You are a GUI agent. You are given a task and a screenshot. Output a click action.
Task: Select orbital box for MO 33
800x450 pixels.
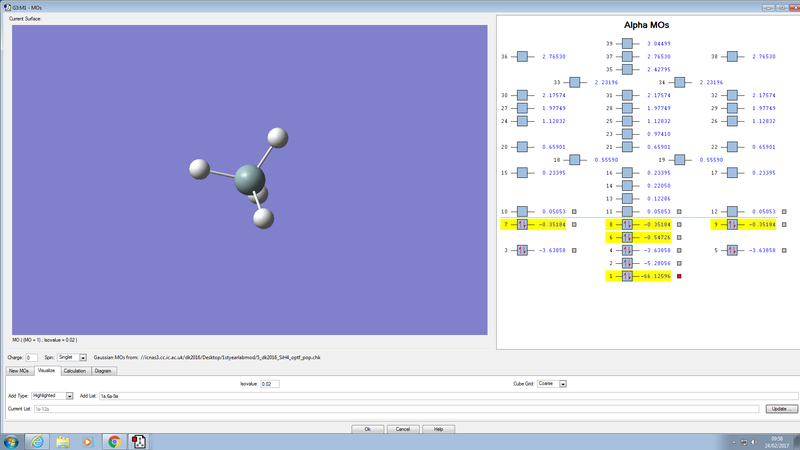(x=574, y=82)
